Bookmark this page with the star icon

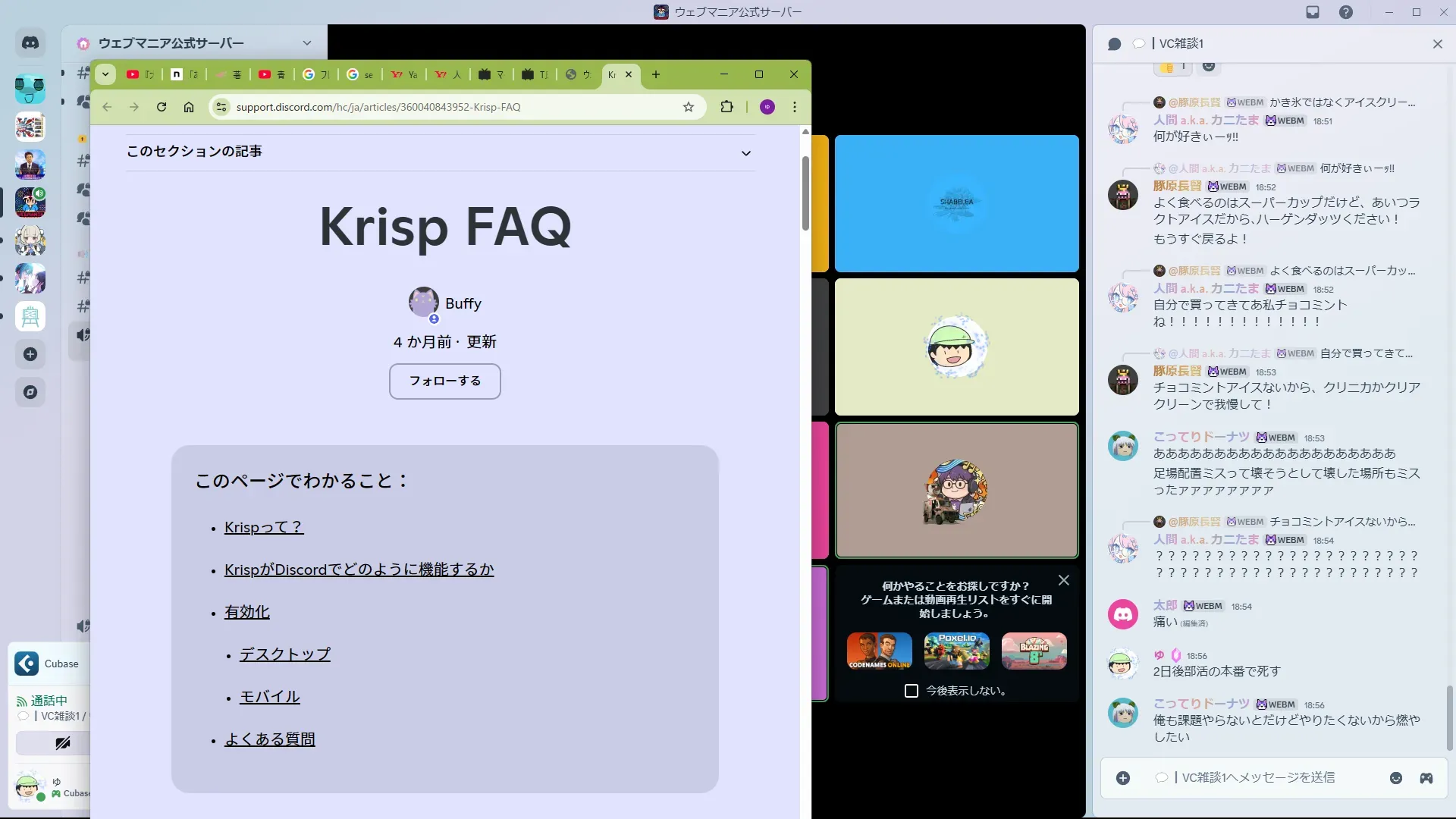(x=689, y=107)
